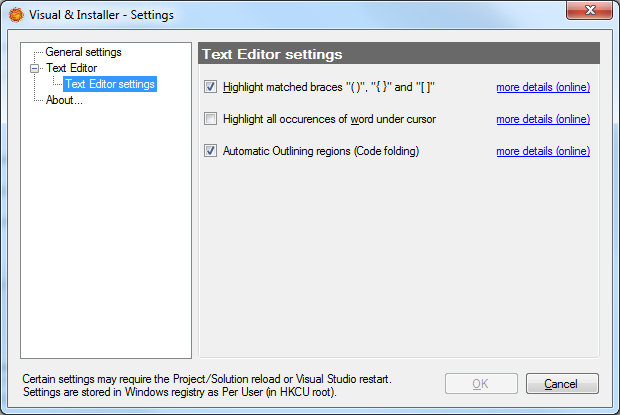Image resolution: width=620 pixels, height=415 pixels.
Task: Click the Windows registry note text
Action: click(180, 392)
